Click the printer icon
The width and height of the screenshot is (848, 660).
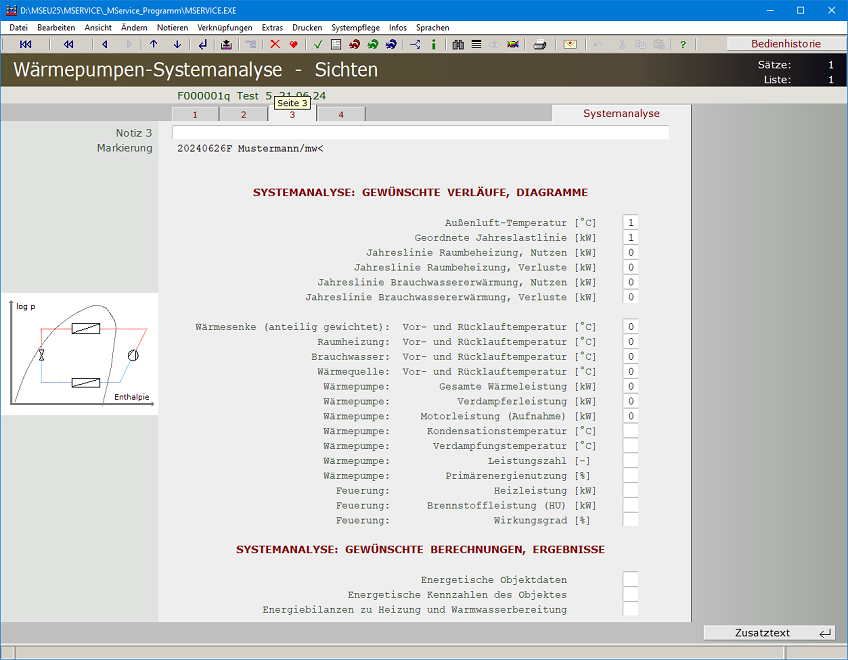coord(540,44)
